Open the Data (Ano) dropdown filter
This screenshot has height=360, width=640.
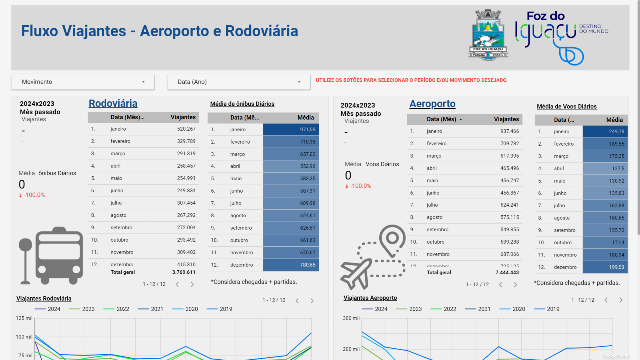[x=239, y=82]
